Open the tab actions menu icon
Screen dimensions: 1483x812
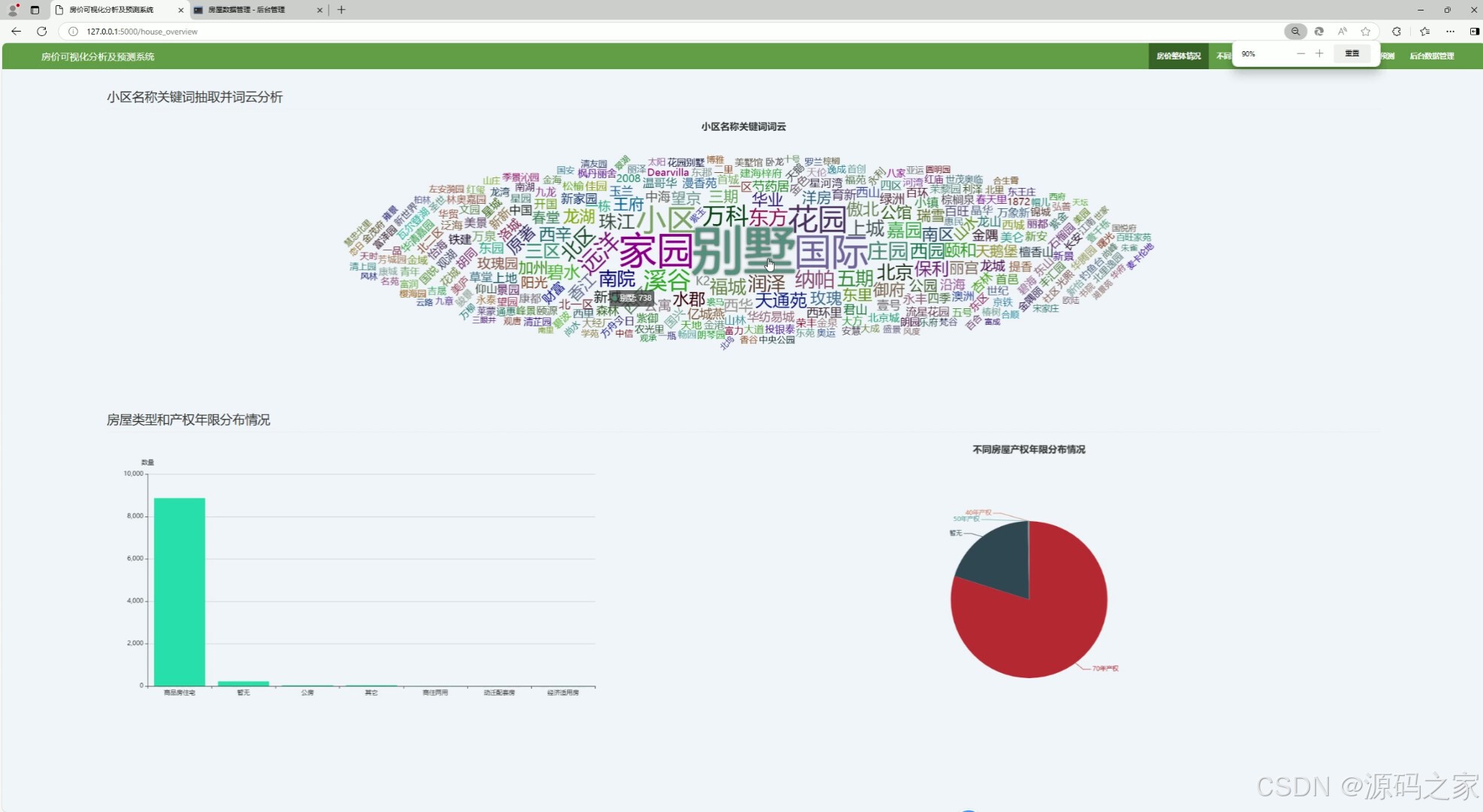[35, 10]
